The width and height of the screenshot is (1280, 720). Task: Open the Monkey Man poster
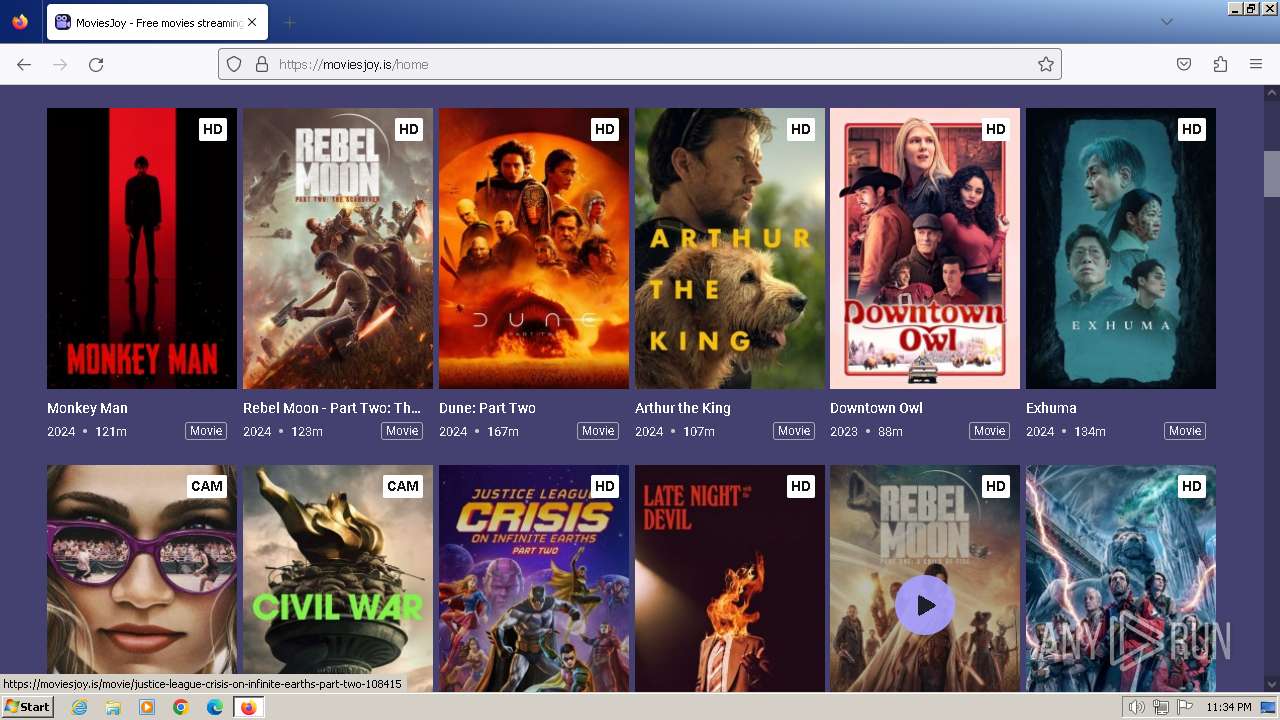pos(142,248)
